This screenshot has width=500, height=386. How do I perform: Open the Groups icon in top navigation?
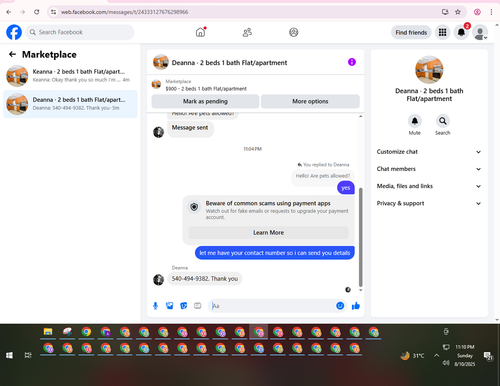pos(294,32)
